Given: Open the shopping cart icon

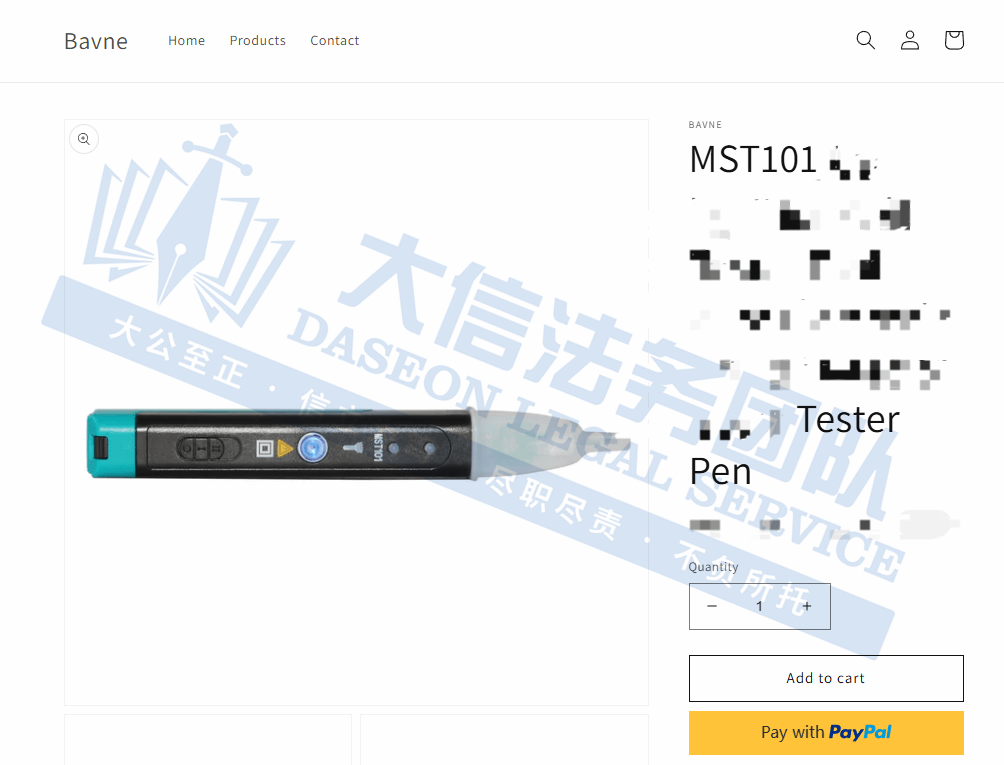Looking at the screenshot, I should (x=953, y=40).
